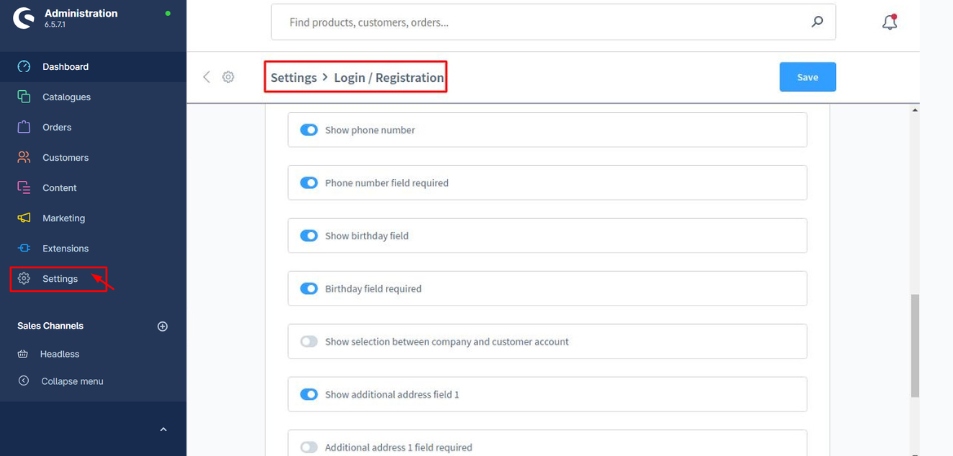Image resolution: width=953 pixels, height=456 pixels.
Task: Enable company and customer account selection toggle
Action: click(x=309, y=342)
